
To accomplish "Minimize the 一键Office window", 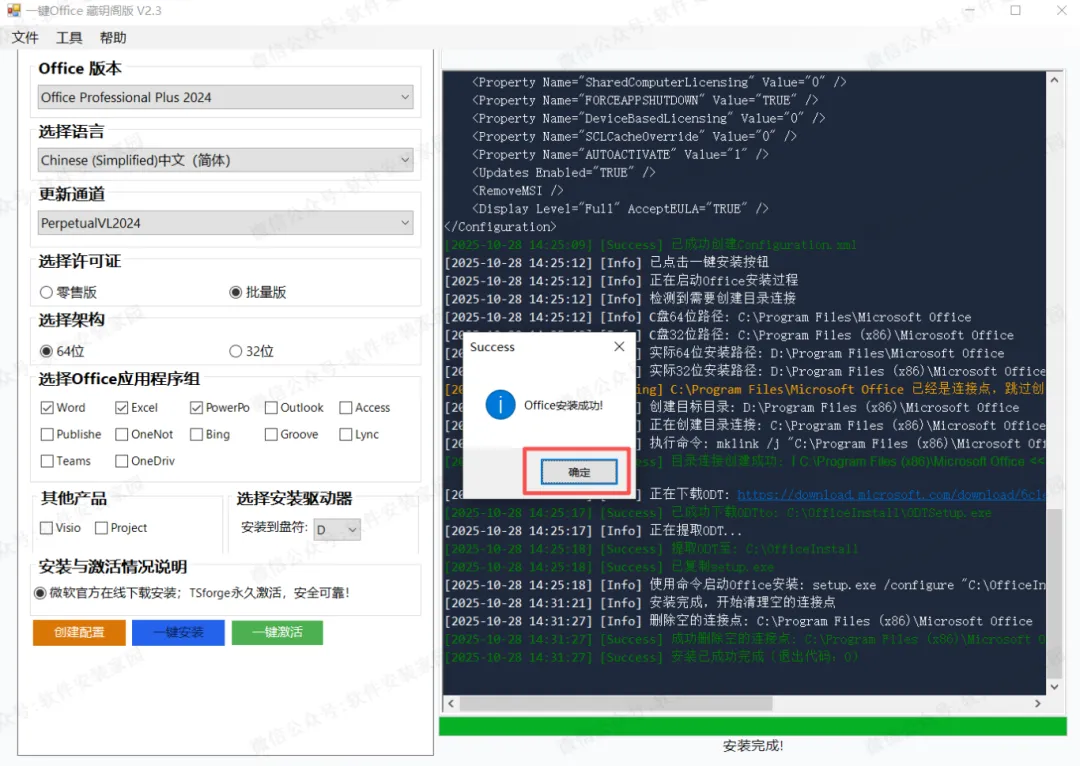I will [969, 10].
